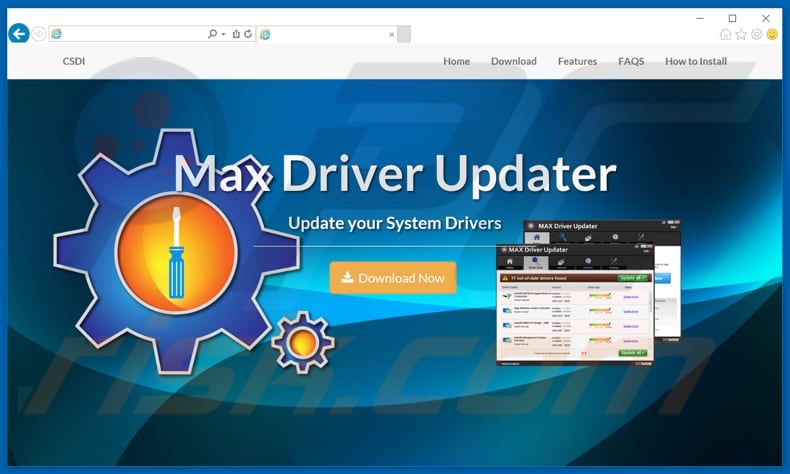790x474 pixels.
Task: Select the open browser tab
Action: pos(327,34)
